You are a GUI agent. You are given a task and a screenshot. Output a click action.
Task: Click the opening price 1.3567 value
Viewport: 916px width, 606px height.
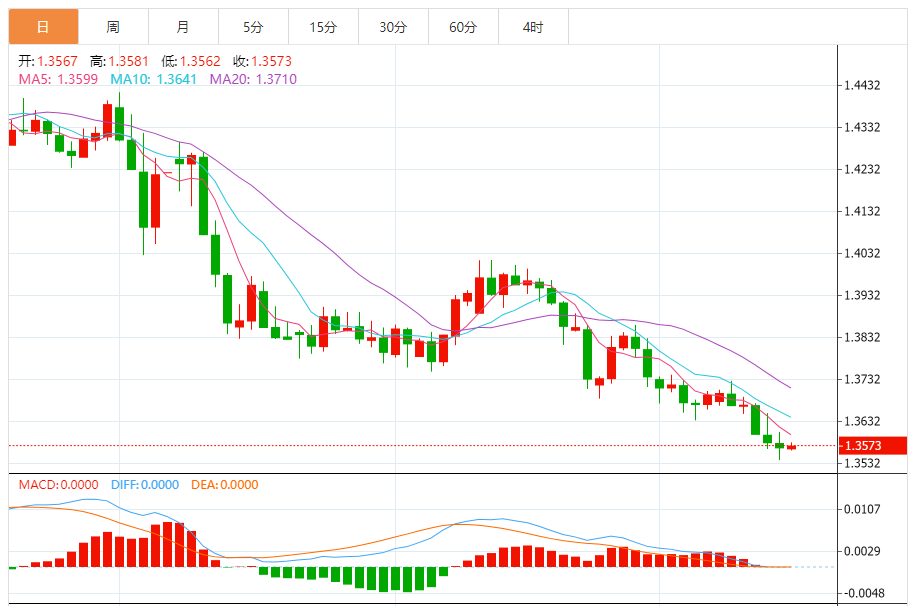[57, 61]
